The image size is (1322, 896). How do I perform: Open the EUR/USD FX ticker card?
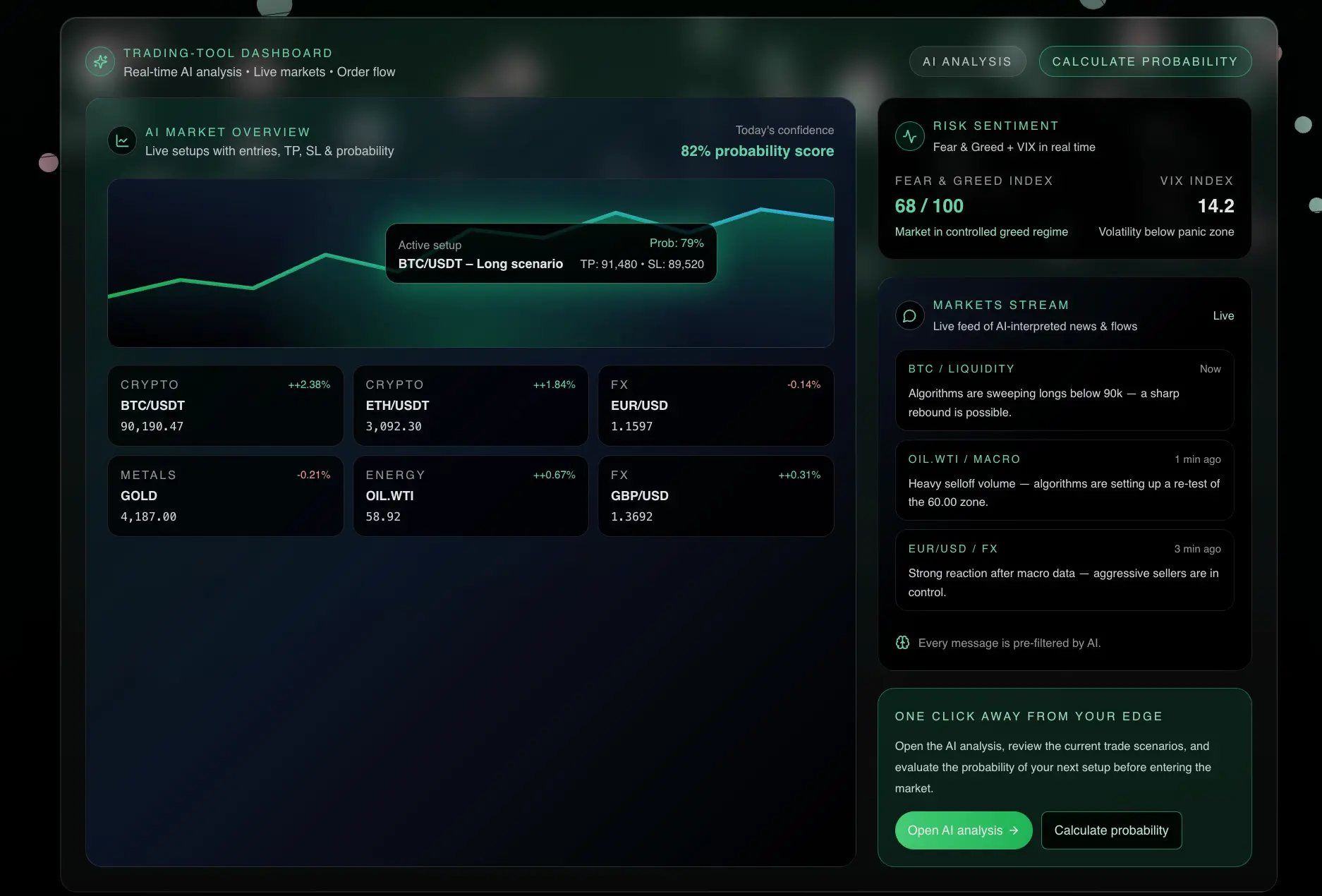click(x=715, y=406)
